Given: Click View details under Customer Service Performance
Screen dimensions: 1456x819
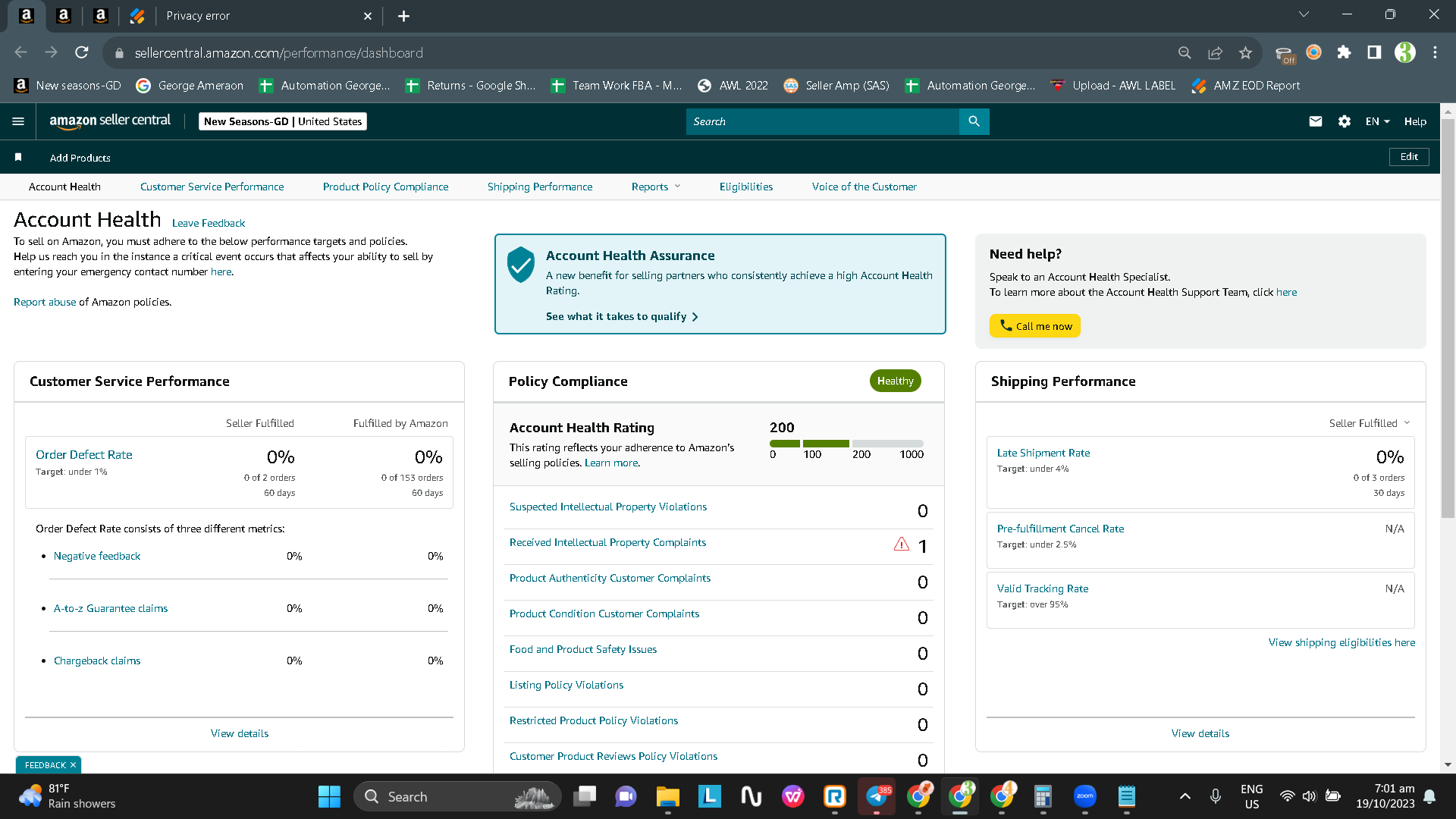Looking at the screenshot, I should [240, 733].
